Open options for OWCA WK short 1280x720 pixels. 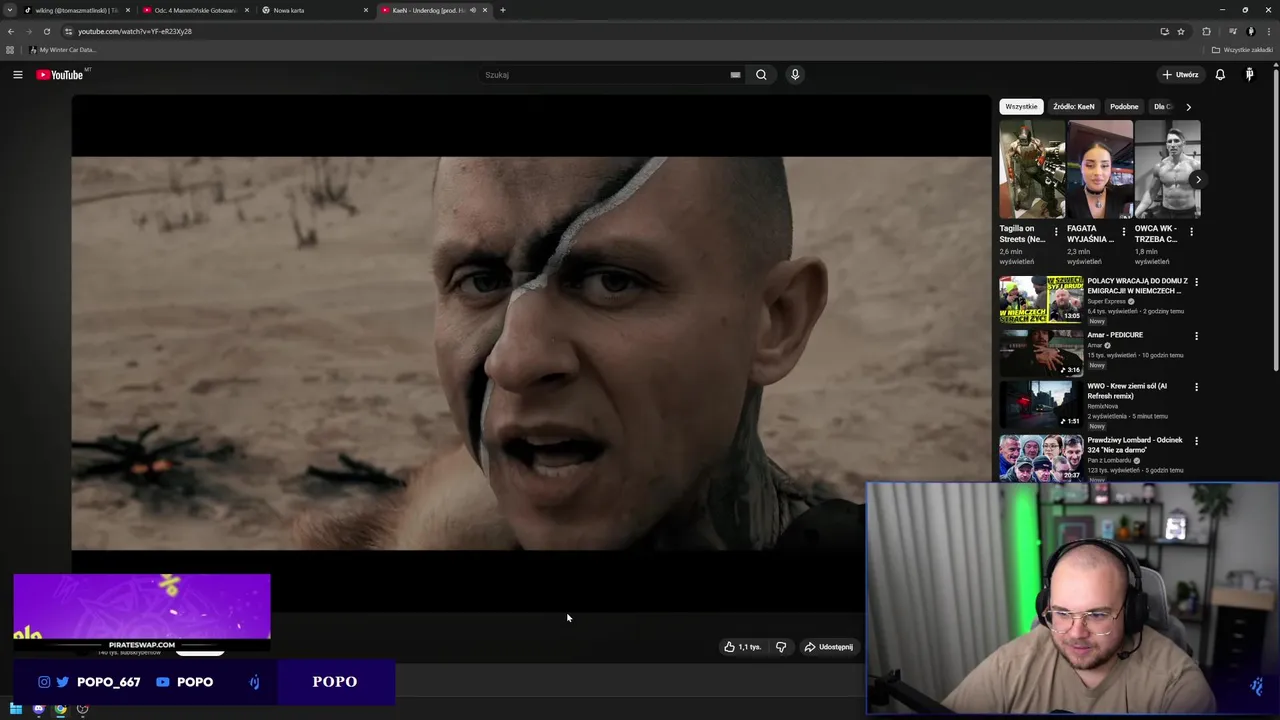pos(1191,232)
